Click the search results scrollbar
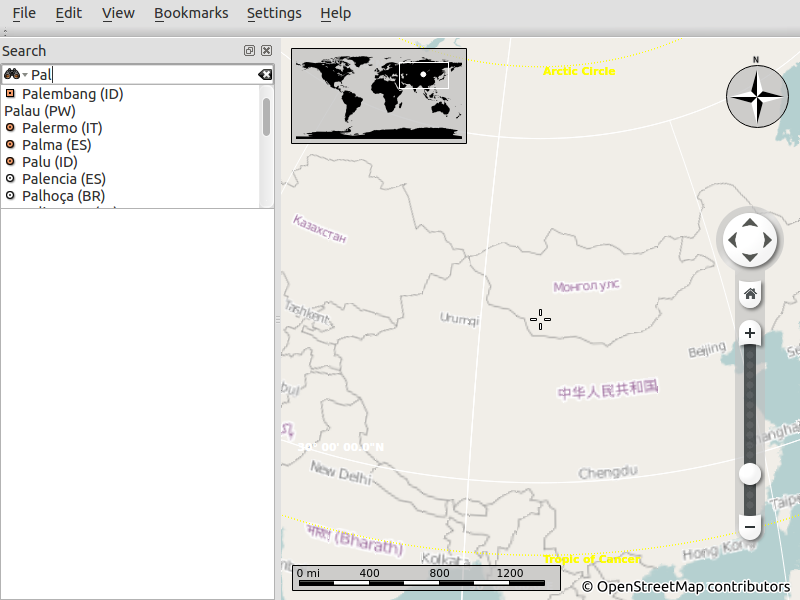The height and width of the screenshot is (600, 800). [x=266, y=118]
